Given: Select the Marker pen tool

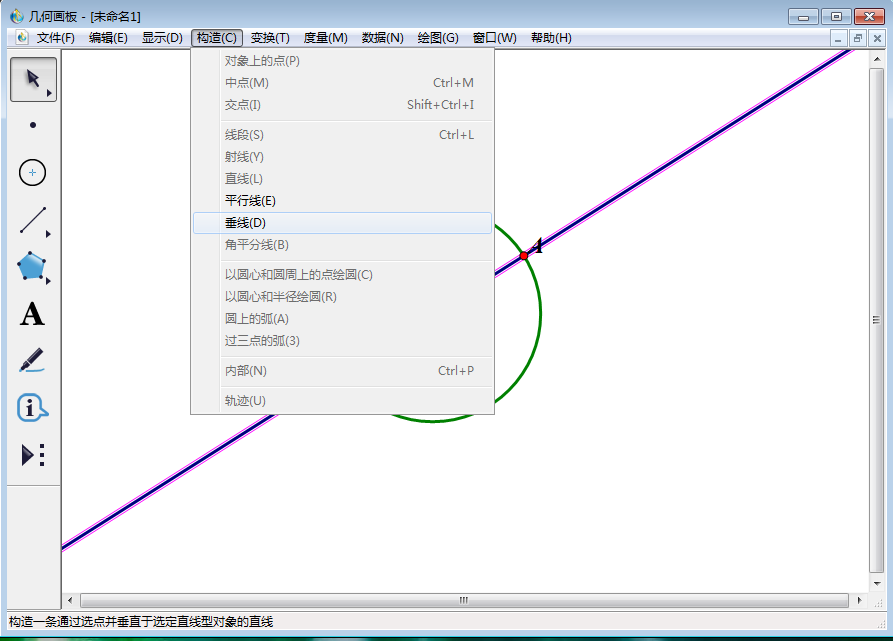Looking at the screenshot, I should pyautogui.click(x=32, y=360).
